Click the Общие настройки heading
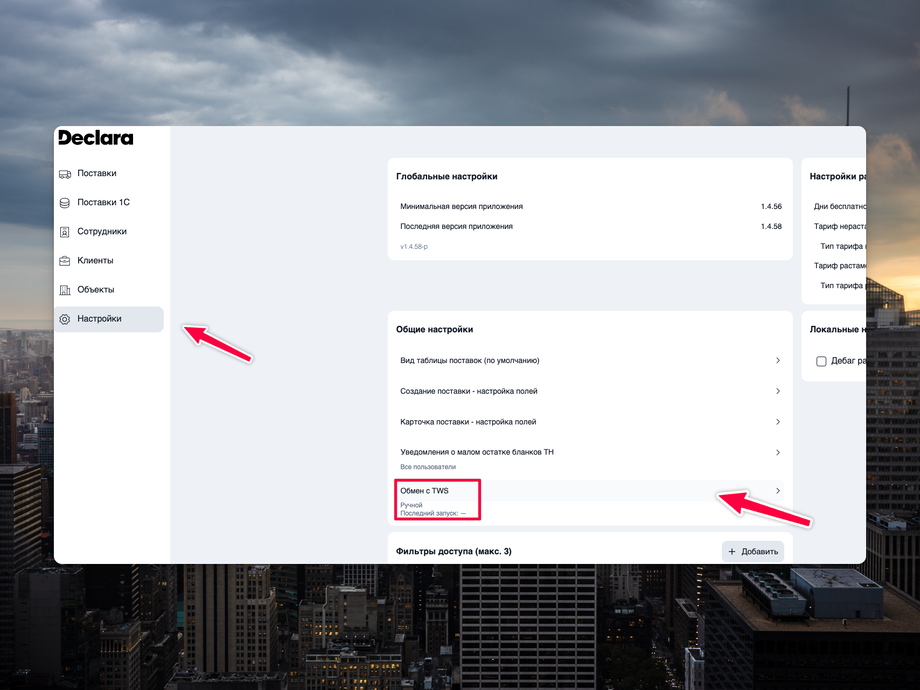The width and height of the screenshot is (920, 690). [434, 330]
